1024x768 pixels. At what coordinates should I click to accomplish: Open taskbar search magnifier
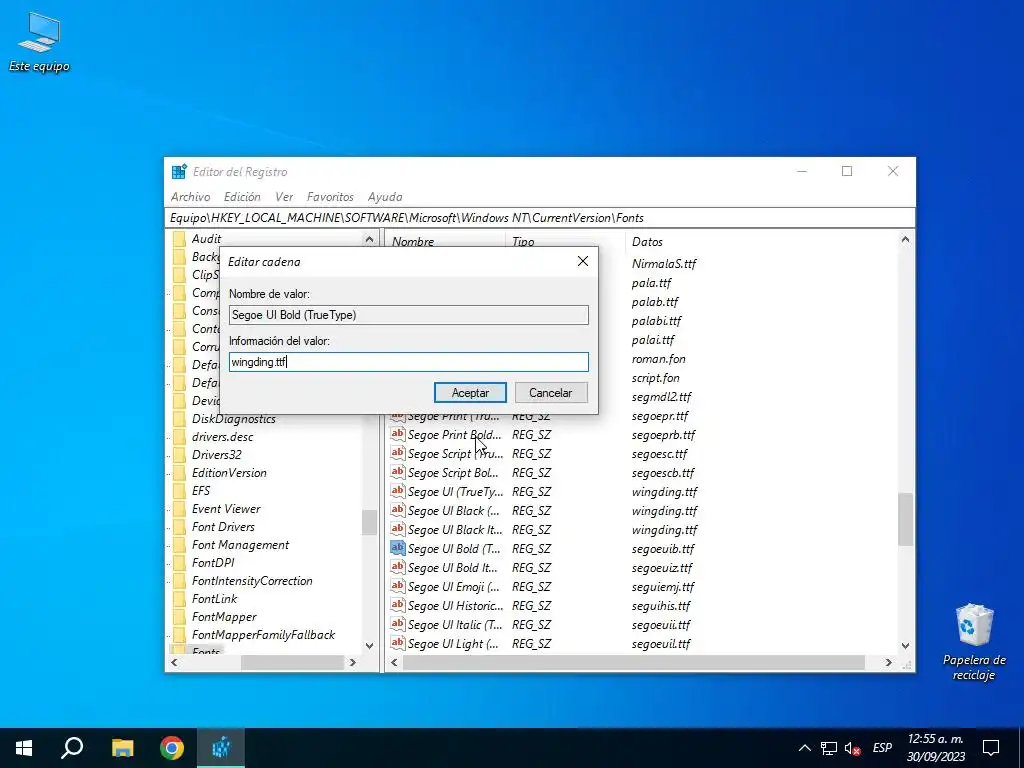(72, 748)
